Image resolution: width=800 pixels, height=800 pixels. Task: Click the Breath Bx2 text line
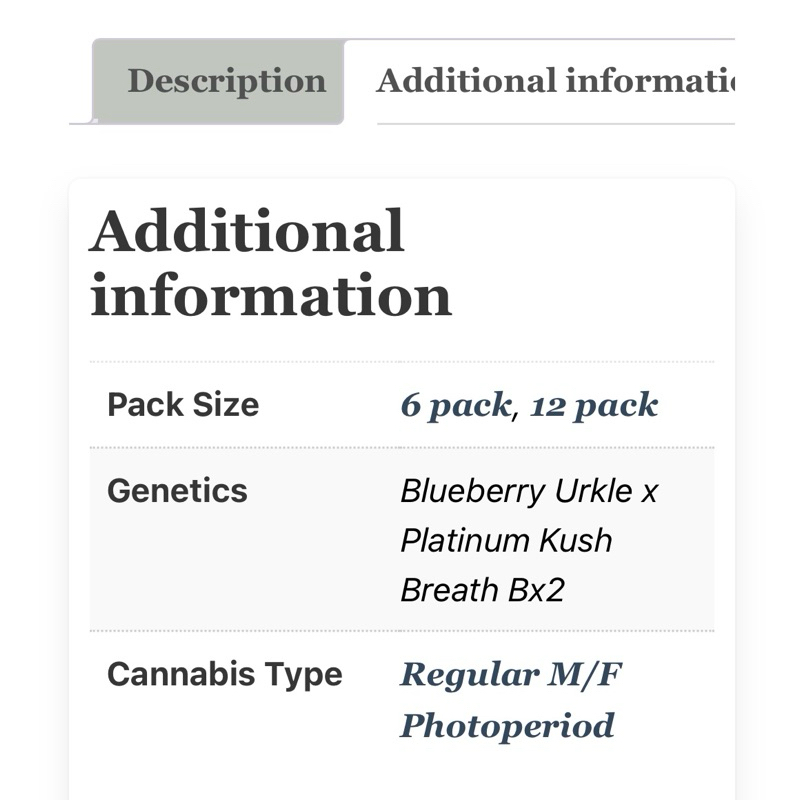(482, 590)
